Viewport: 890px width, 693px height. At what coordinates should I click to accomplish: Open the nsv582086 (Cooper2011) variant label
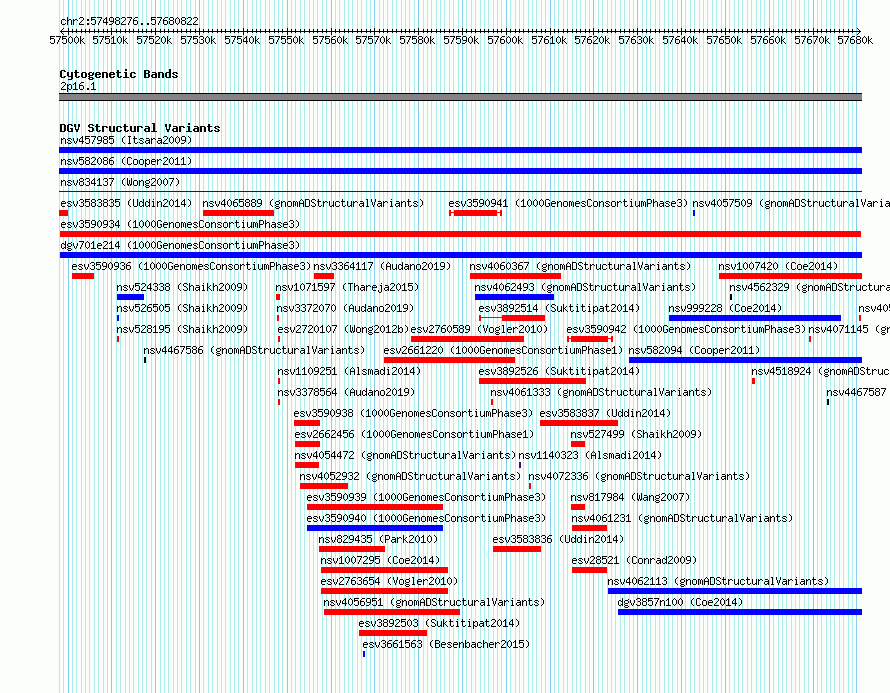[x=126, y=161]
